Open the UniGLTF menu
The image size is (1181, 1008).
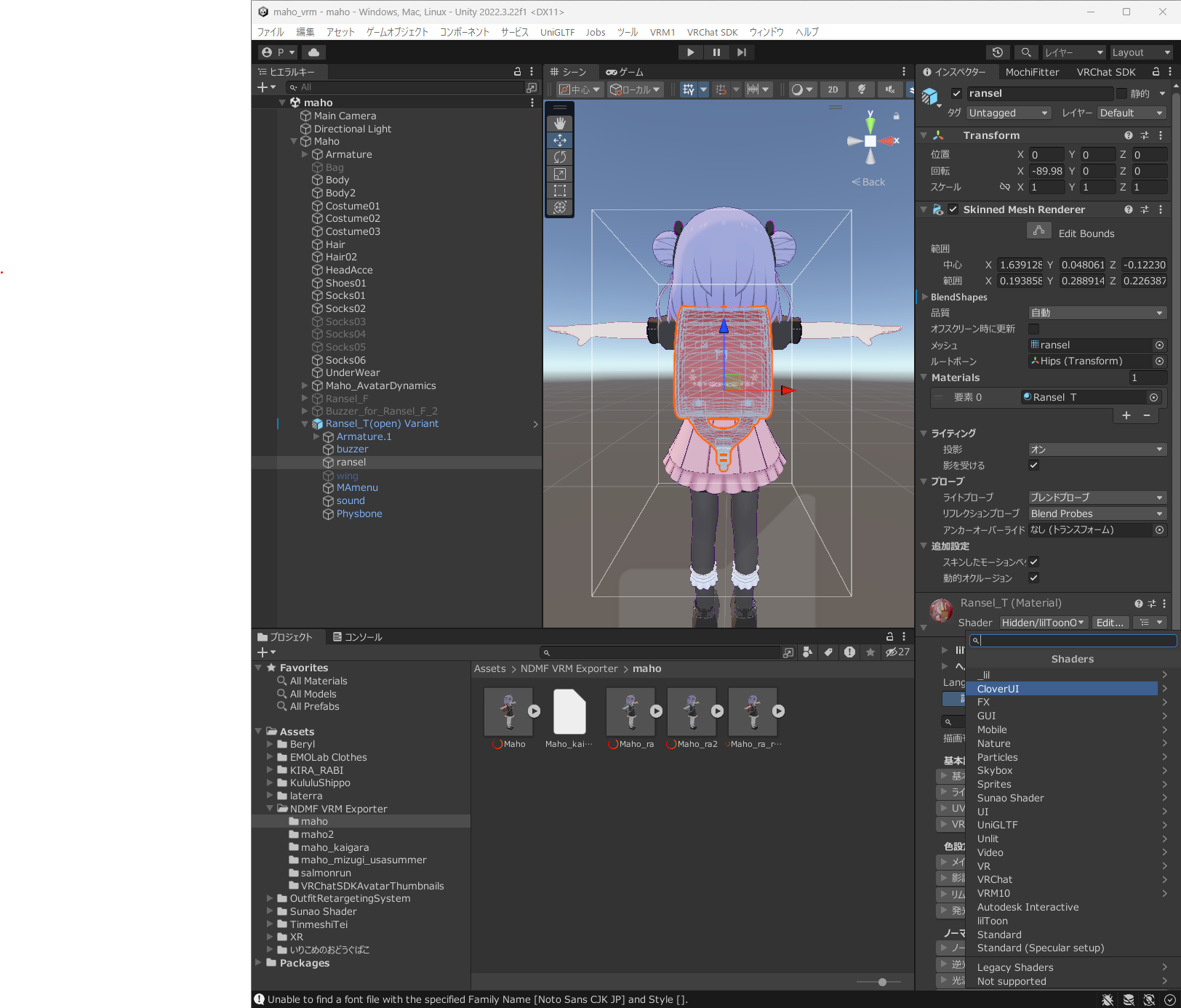pyautogui.click(x=557, y=32)
